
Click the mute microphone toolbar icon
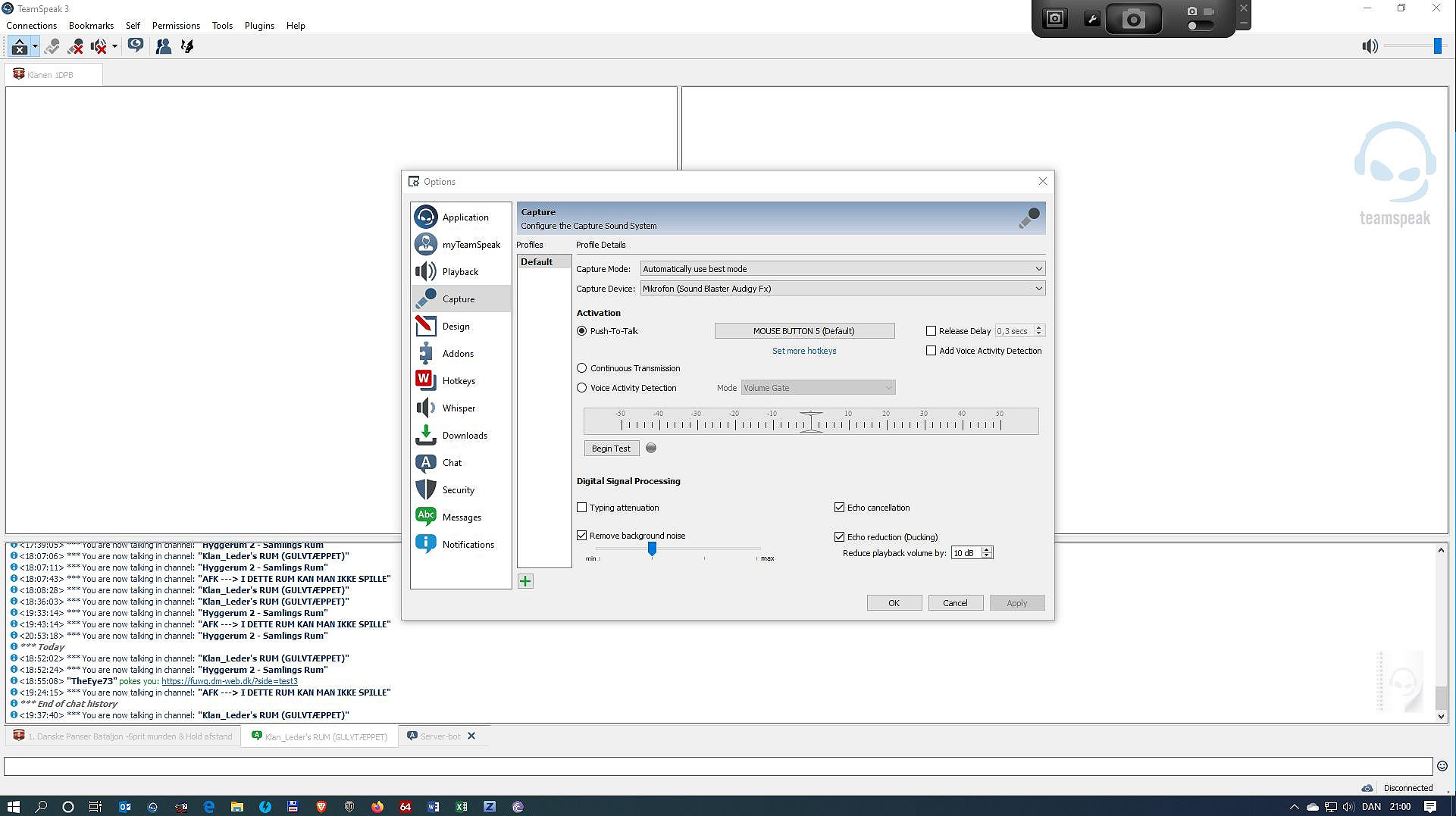click(x=75, y=47)
